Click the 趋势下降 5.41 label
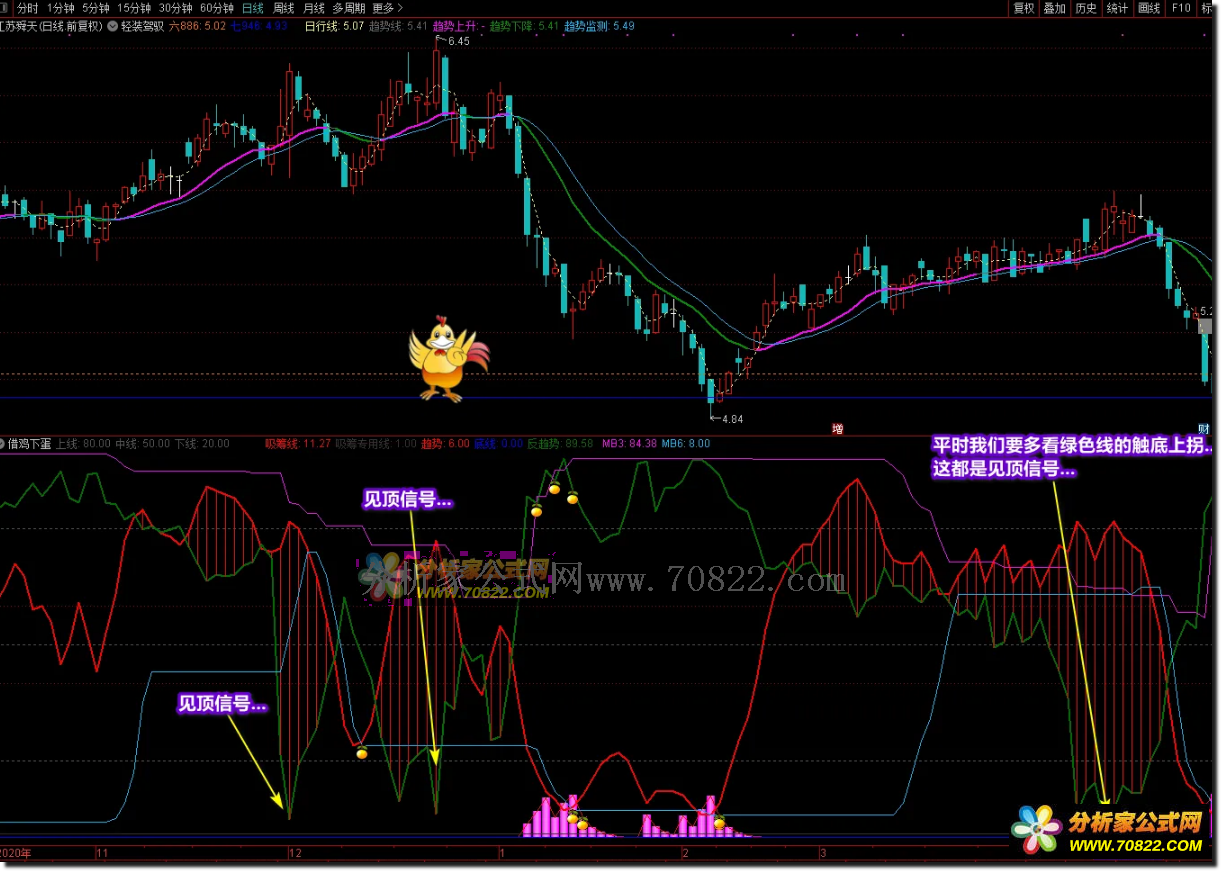 coord(524,26)
